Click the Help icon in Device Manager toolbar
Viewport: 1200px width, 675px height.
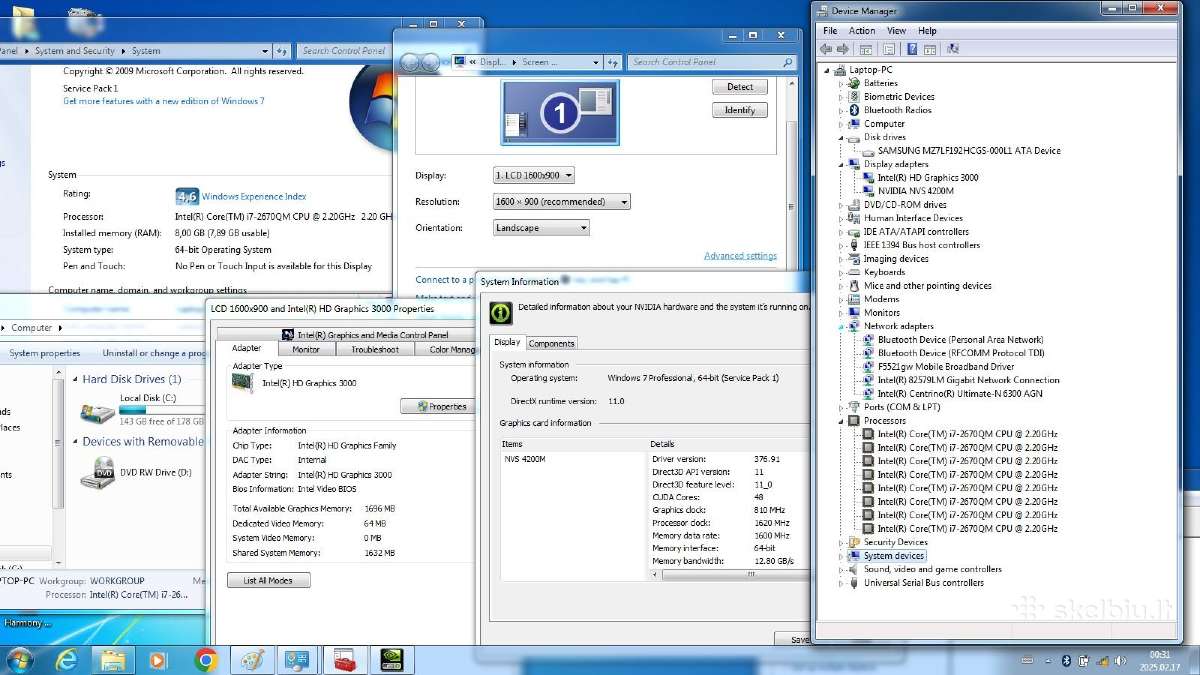913,49
